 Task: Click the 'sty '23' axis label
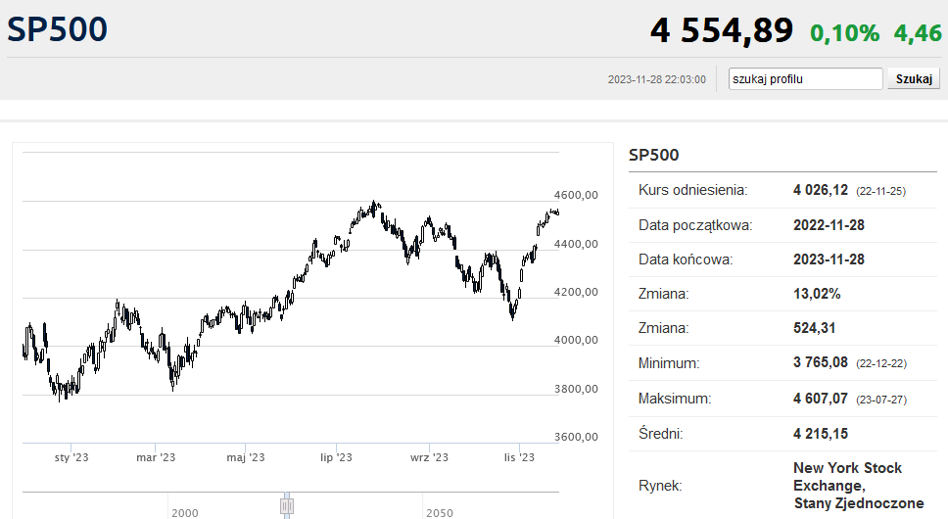[71, 457]
